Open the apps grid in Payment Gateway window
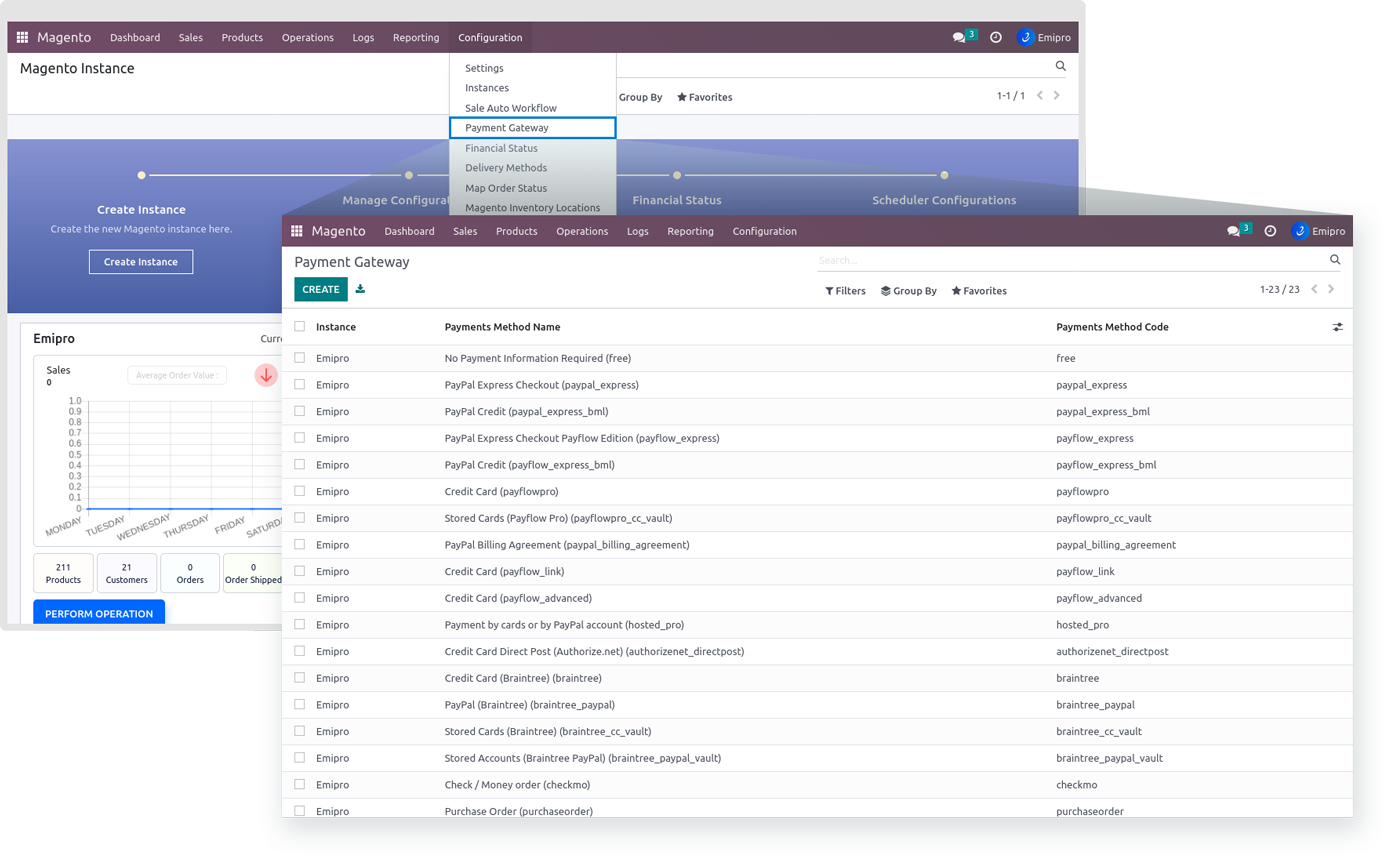 pyautogui.click(x=297, y=231)
